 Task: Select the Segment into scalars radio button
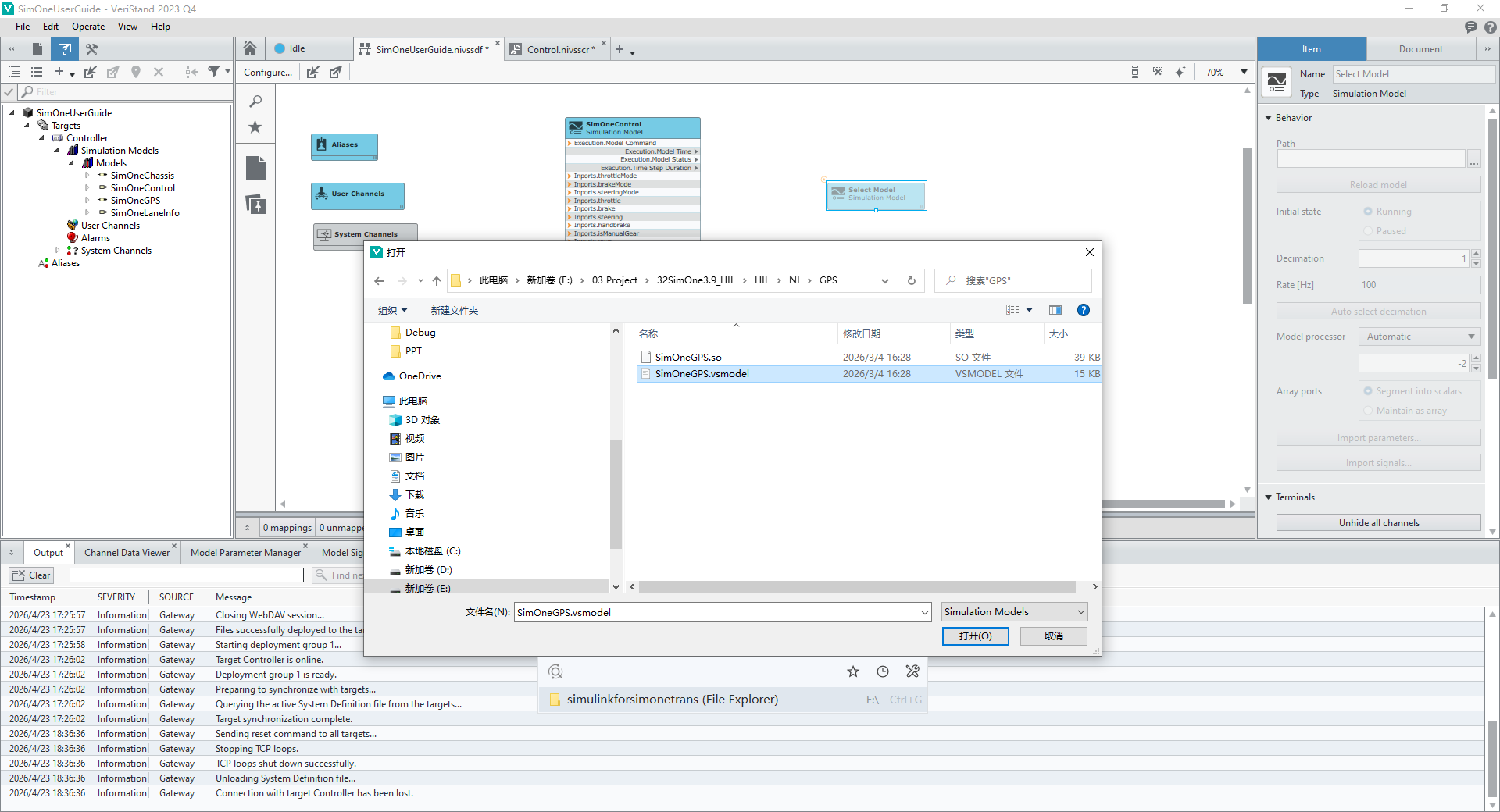pos(1368,391)
